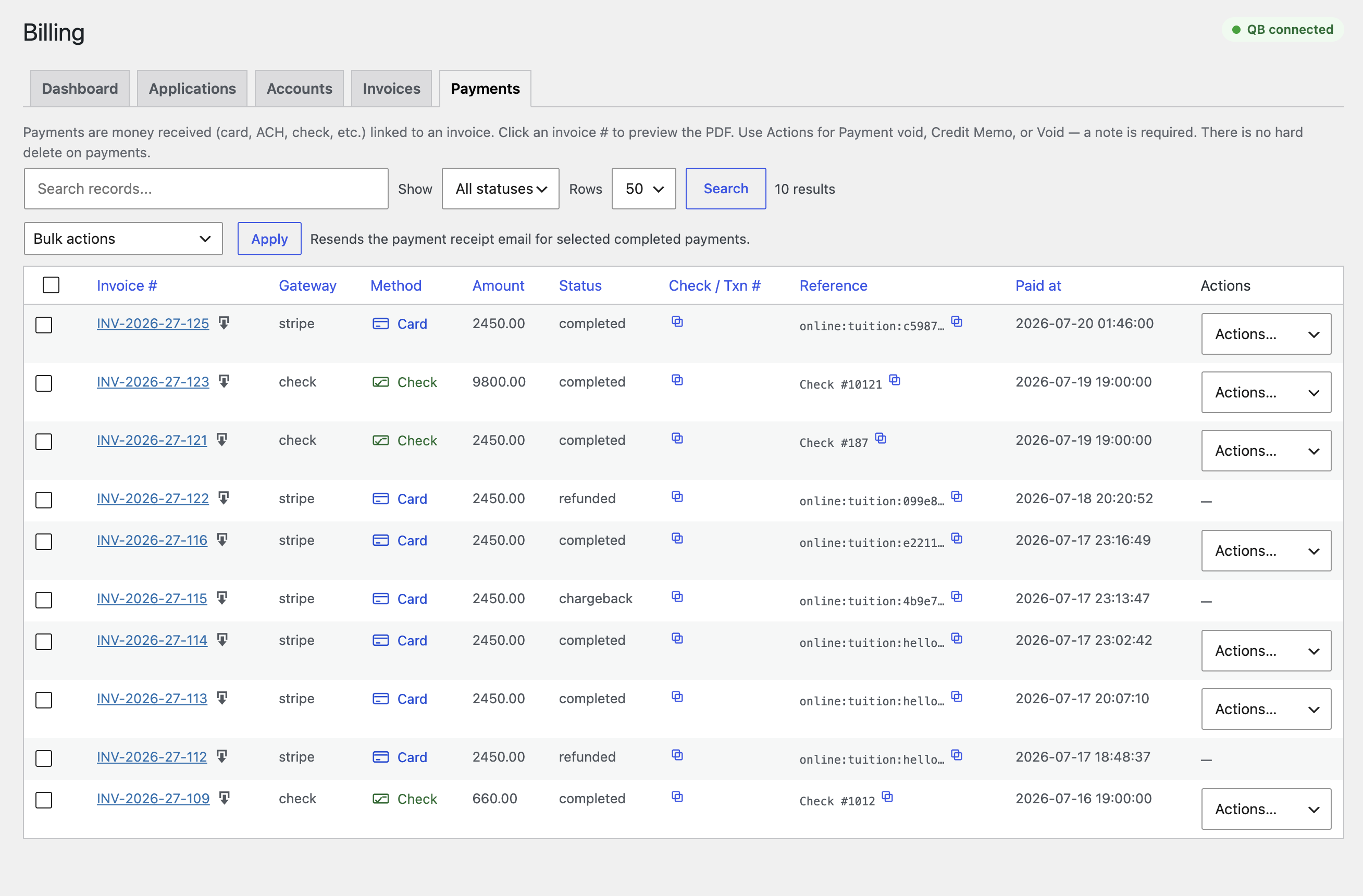Select checkbox for invoice INV-2026-27-123
The height and width of the screenshot is (896, 1363).
pyautogui.click(x=44, y=383)
